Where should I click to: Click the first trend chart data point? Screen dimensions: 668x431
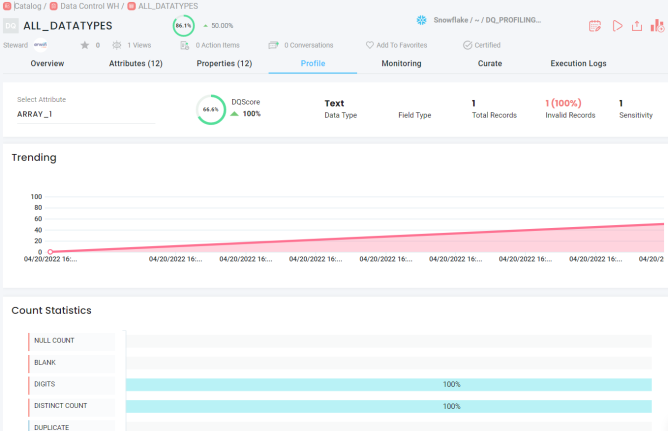click(50, 252)
